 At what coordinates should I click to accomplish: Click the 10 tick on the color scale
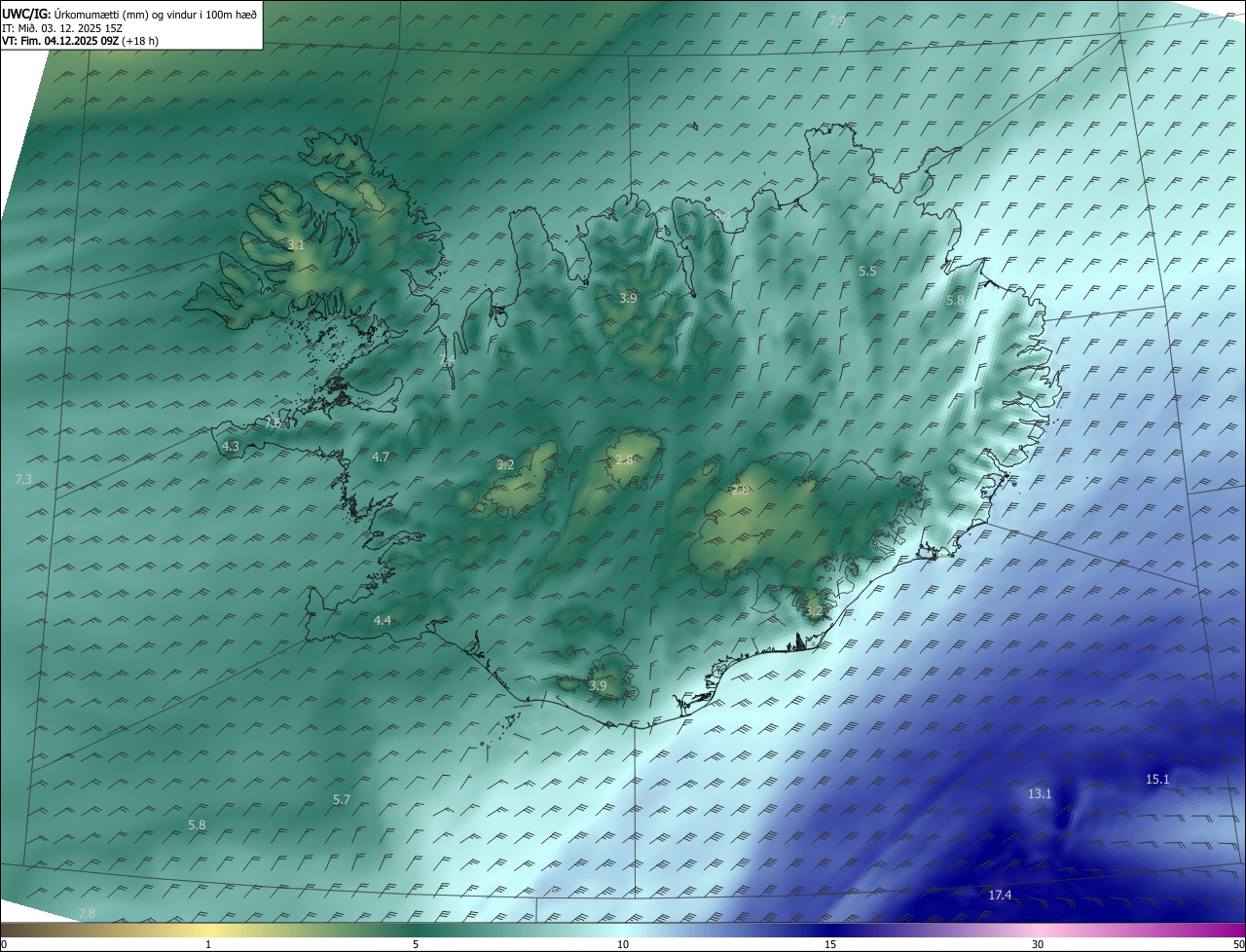(623, 944)
